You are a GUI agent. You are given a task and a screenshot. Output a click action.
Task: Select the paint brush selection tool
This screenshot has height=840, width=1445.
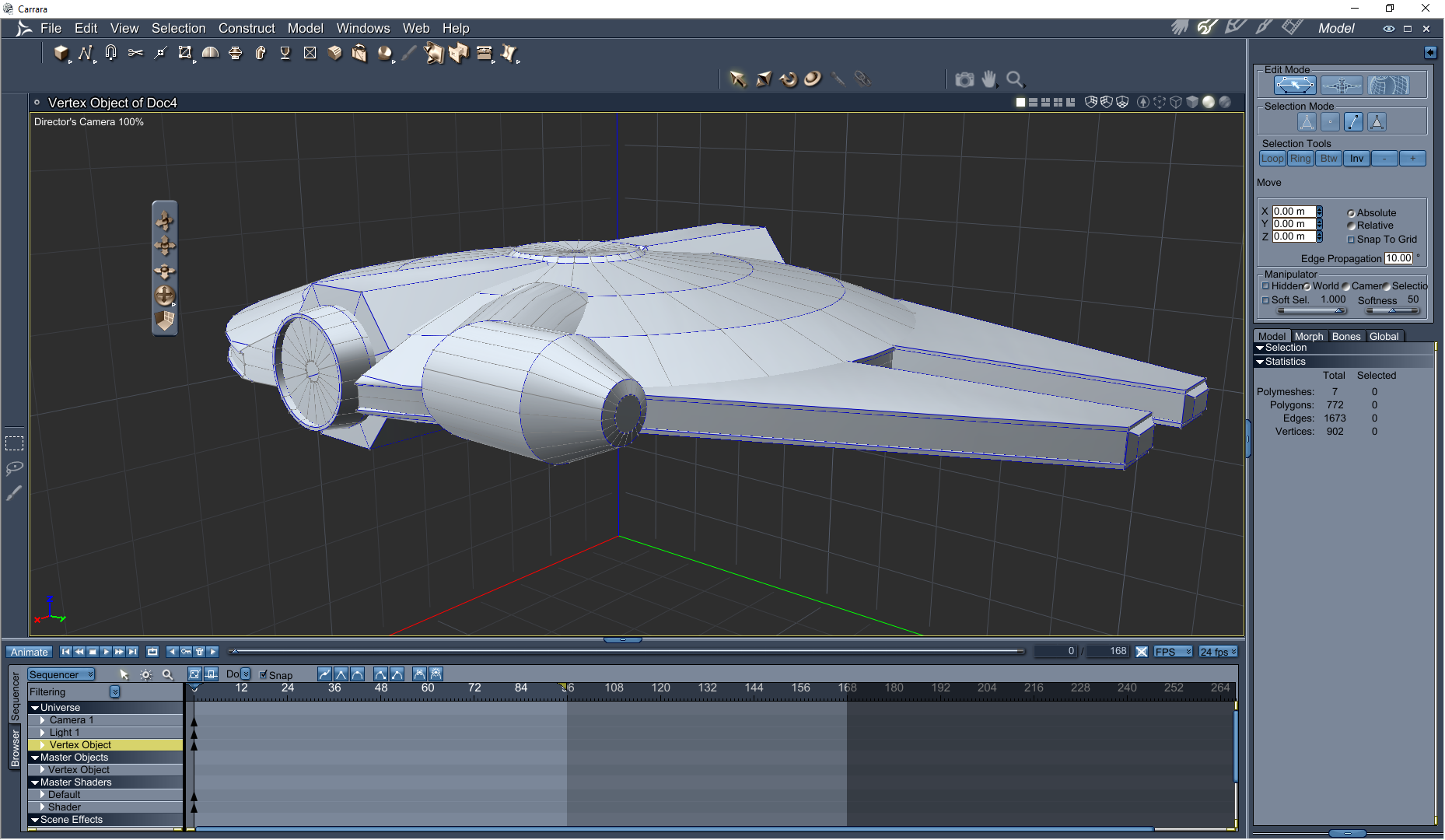tap(14, 493)
